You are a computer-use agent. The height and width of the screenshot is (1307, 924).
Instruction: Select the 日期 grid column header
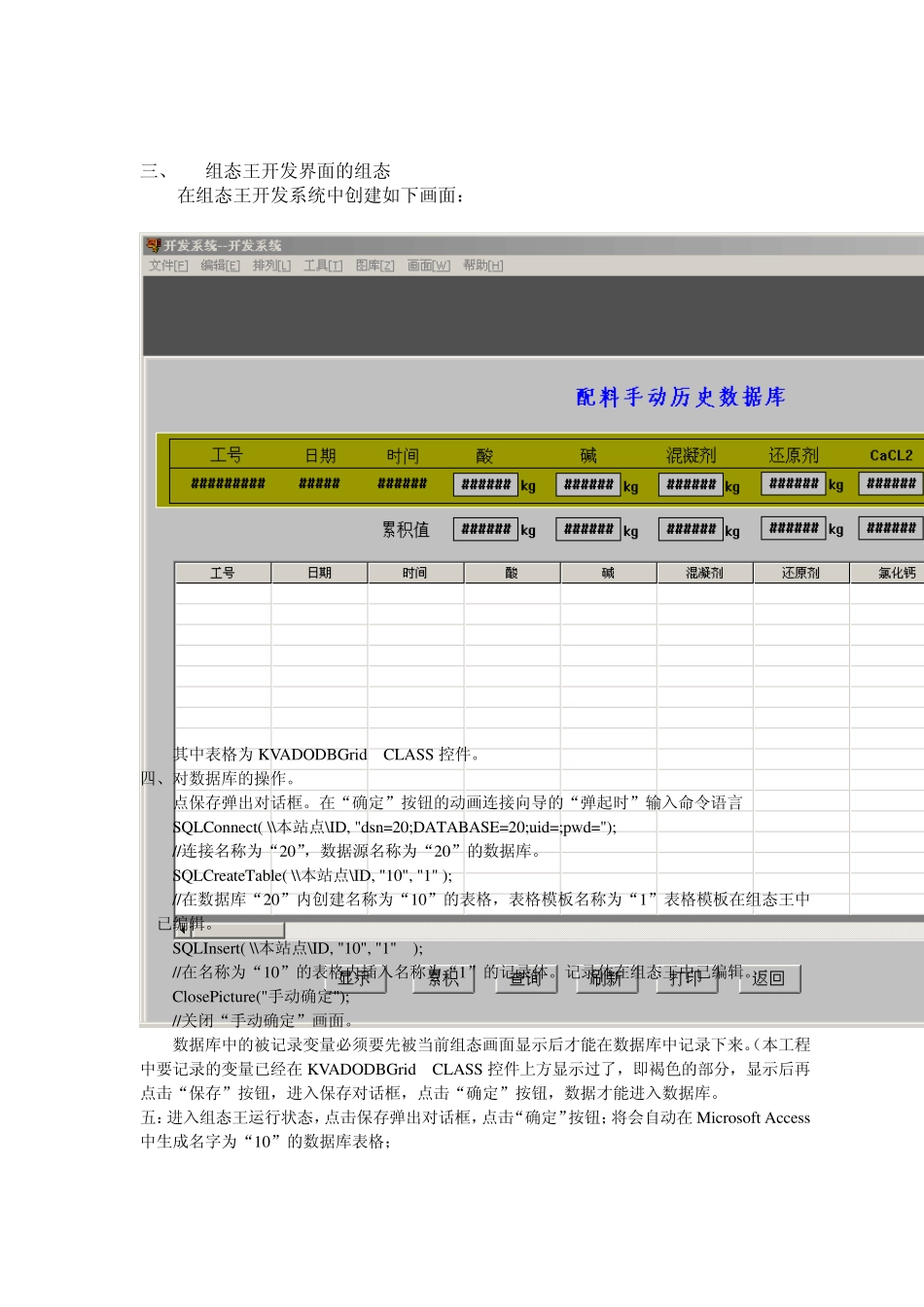tap(319, 573)
